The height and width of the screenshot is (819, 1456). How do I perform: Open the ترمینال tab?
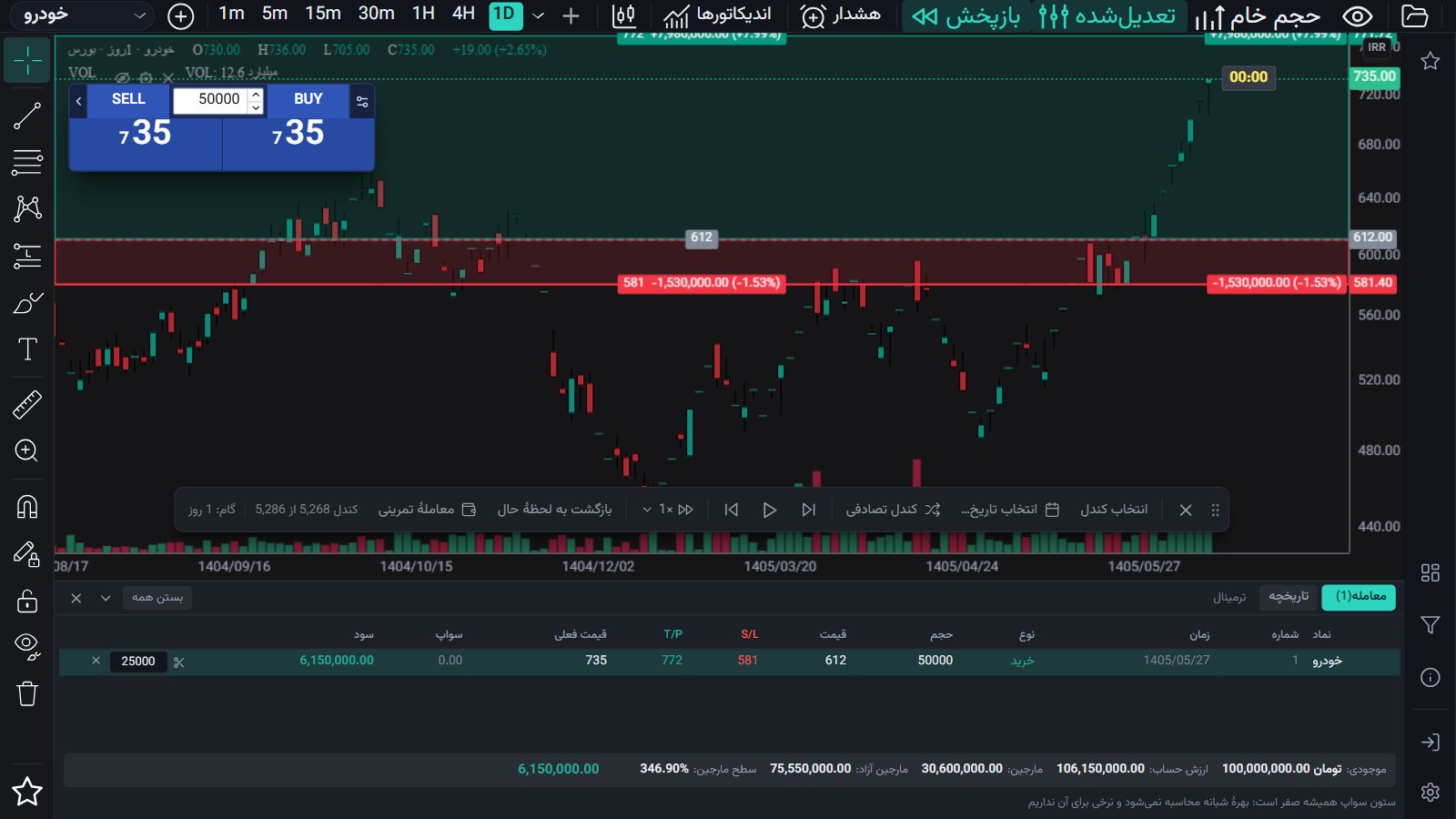1229,597
